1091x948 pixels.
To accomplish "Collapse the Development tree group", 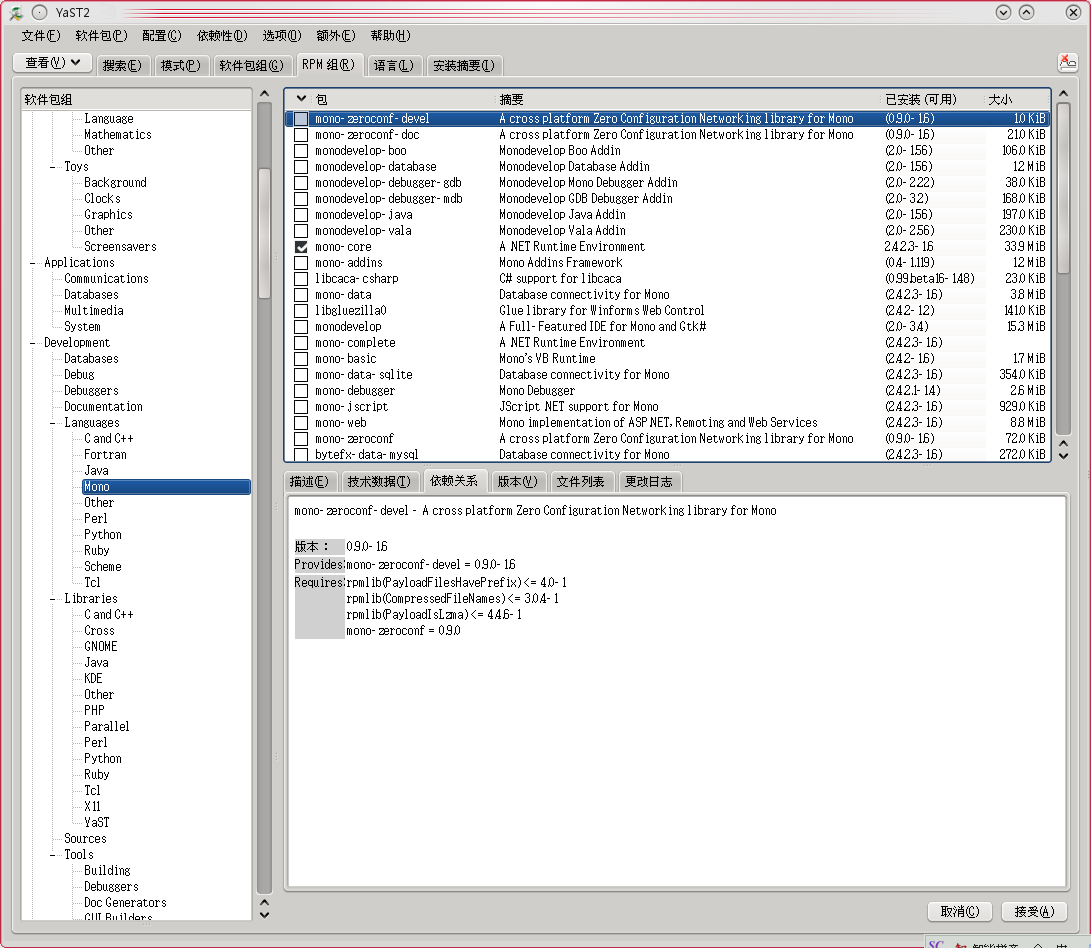I will click(33, 343).
